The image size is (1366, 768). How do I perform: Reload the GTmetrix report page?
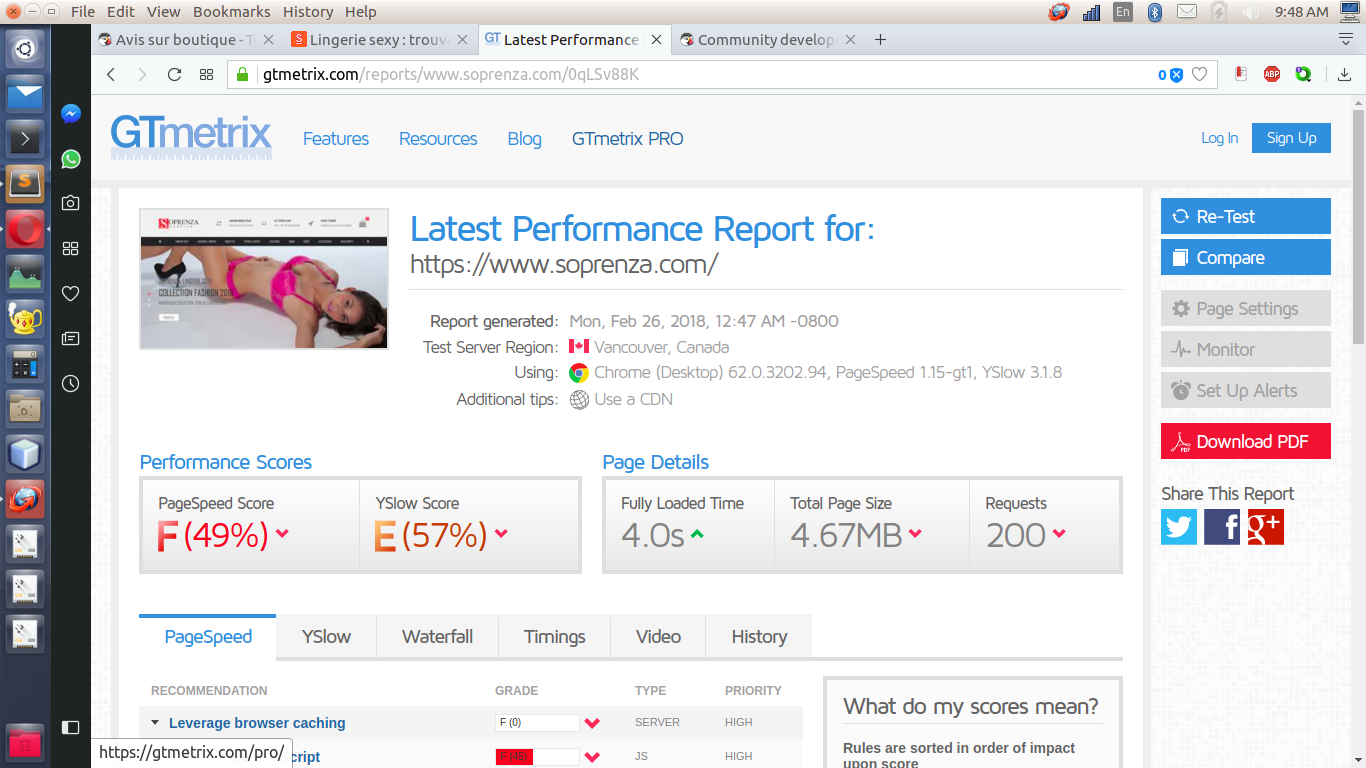tap(174, 74)
